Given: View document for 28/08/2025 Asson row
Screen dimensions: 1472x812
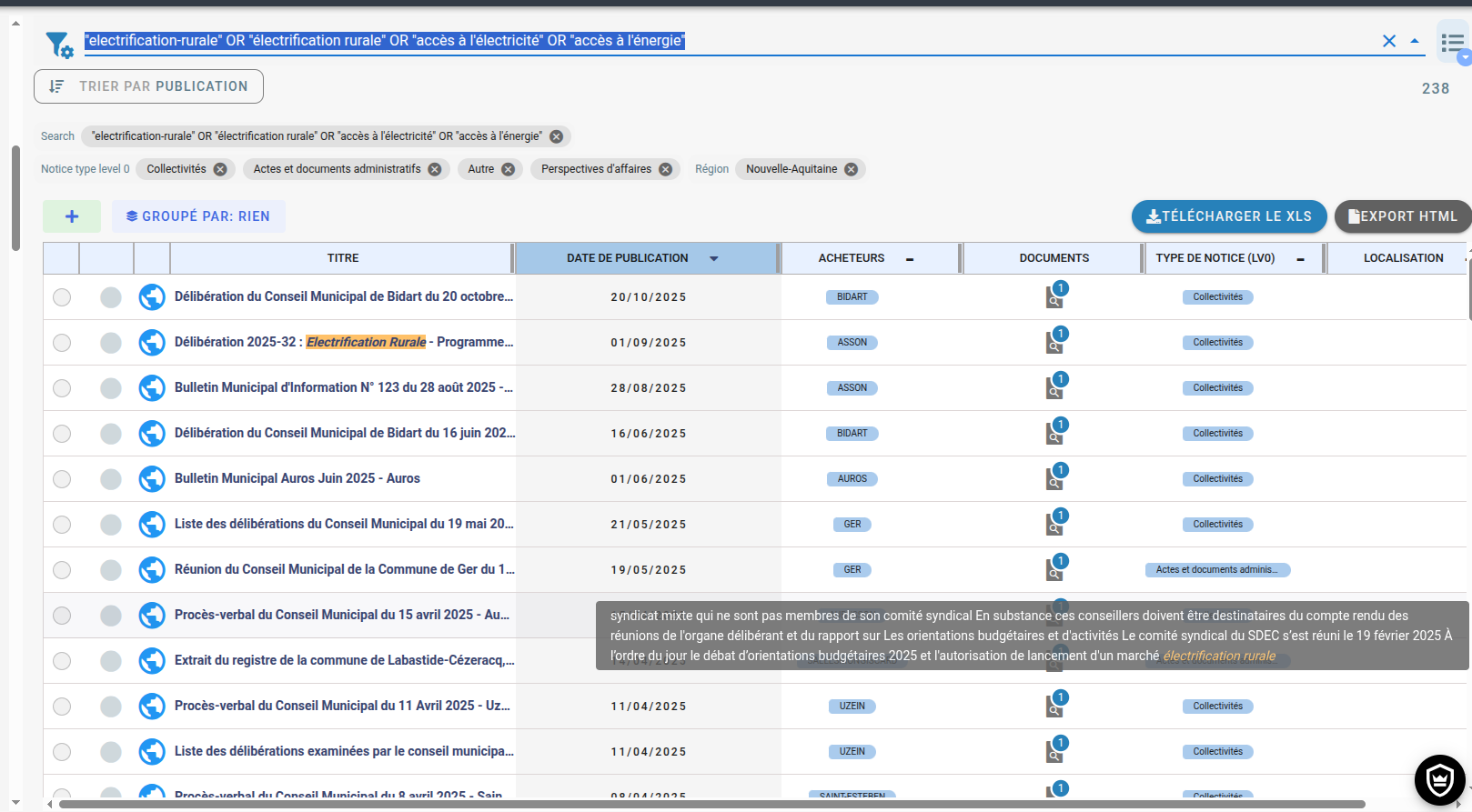Looking at the screenshot, I should pyautogui.click(x=1055, y=386).
